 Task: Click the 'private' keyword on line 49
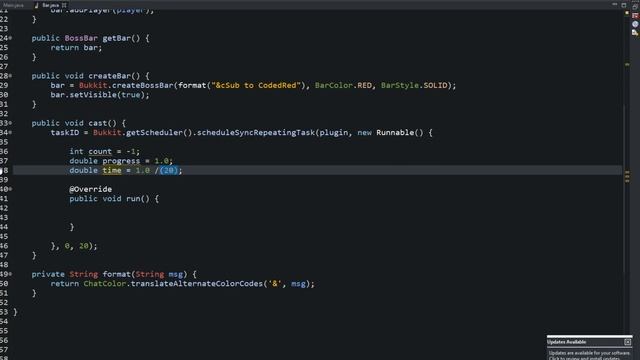pyautogui.click(x=48, y=274)
